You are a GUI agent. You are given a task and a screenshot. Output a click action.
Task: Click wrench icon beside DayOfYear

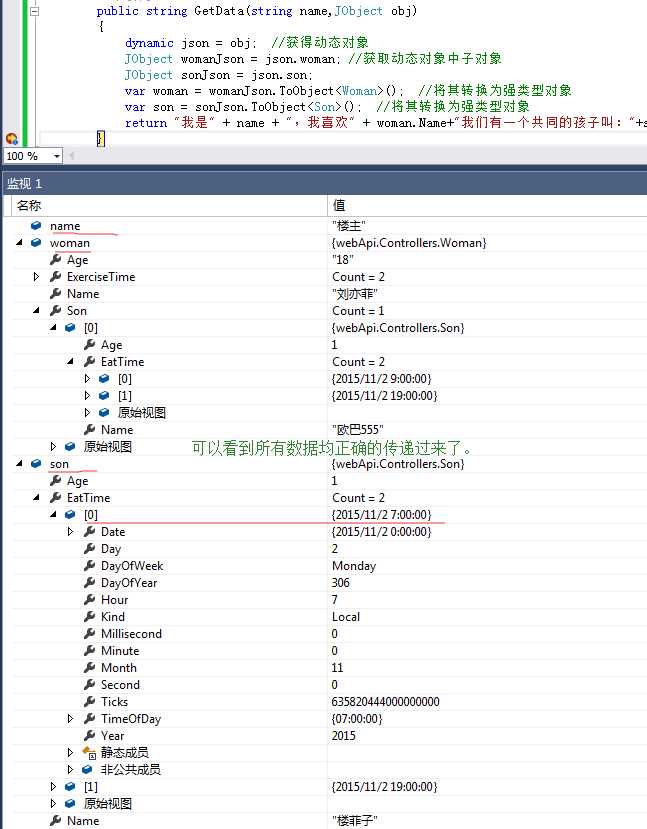[x=89, y=583]
